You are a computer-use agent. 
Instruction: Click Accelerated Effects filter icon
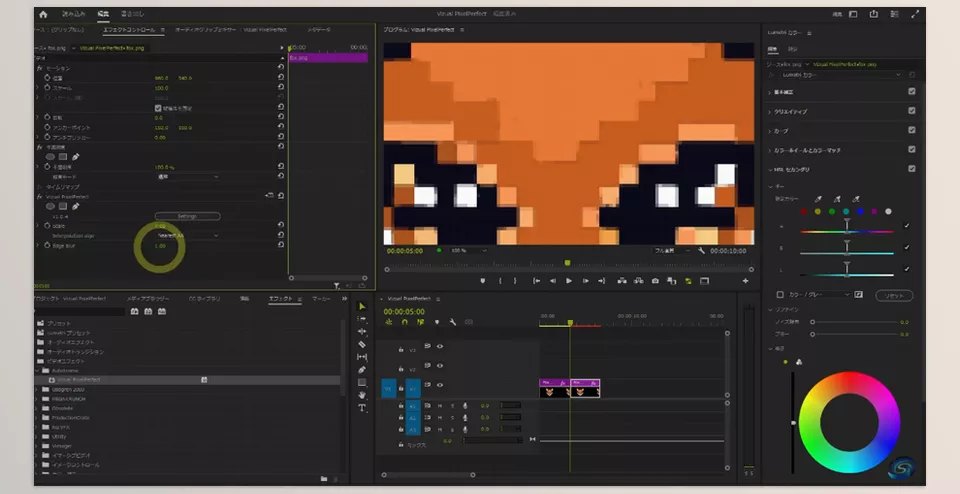pos(134,312)
